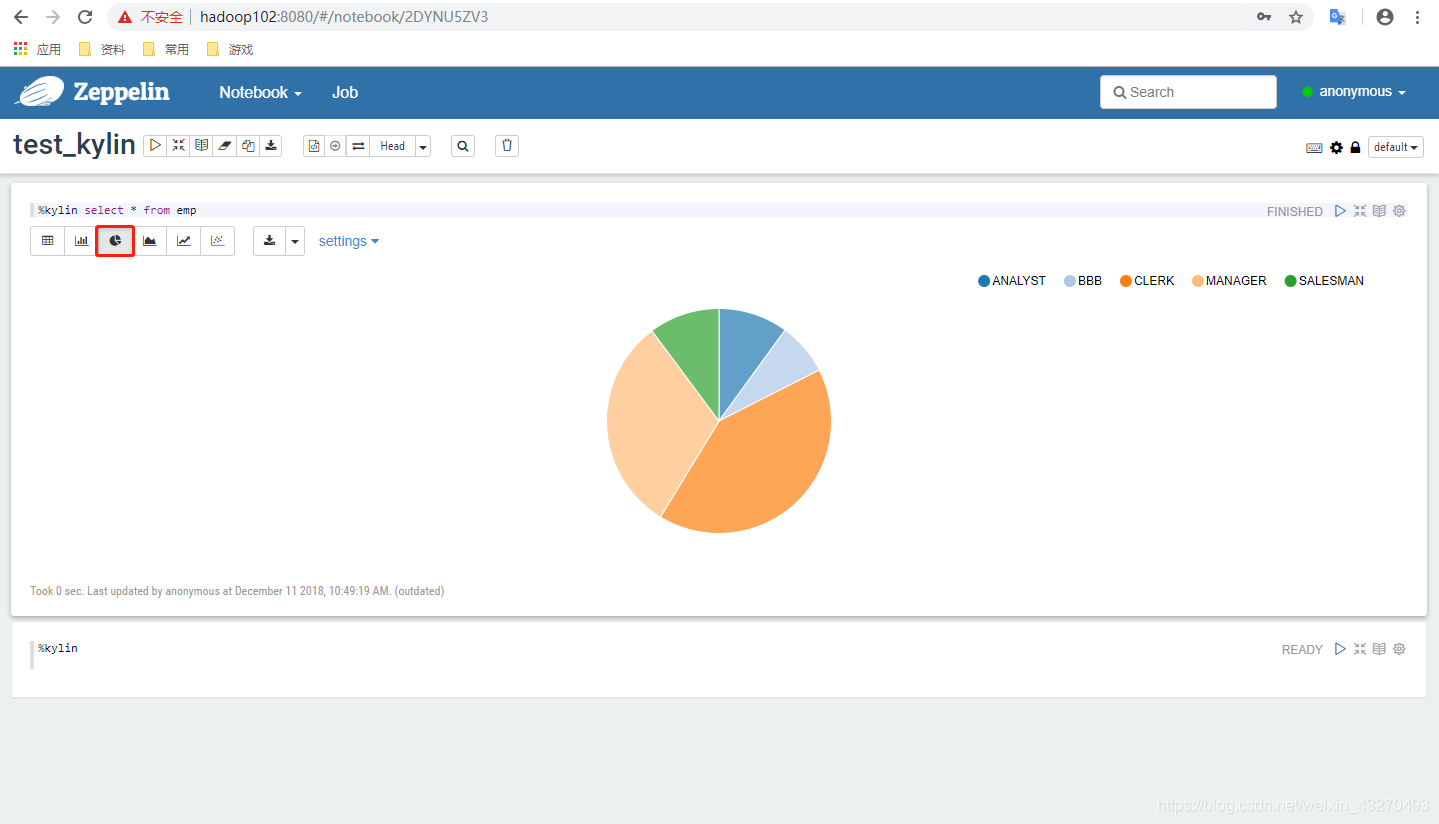This screenshot has height=824, width=1439.
Task: Focus the Search input field
Action: click(1188, 92)
